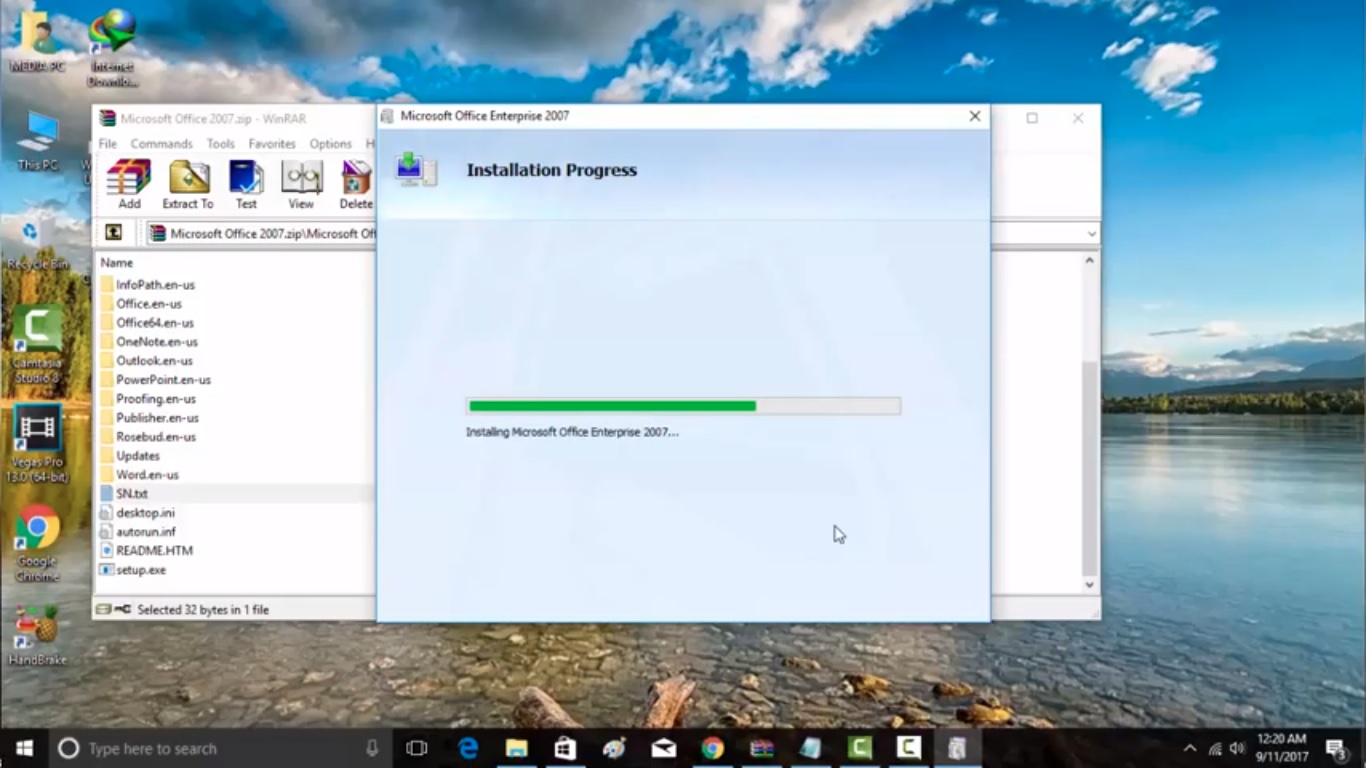Image resolution: width=1366 pixels, height=768 pixels.
Task: Click the Type here to search box
Action: (220, 748)
